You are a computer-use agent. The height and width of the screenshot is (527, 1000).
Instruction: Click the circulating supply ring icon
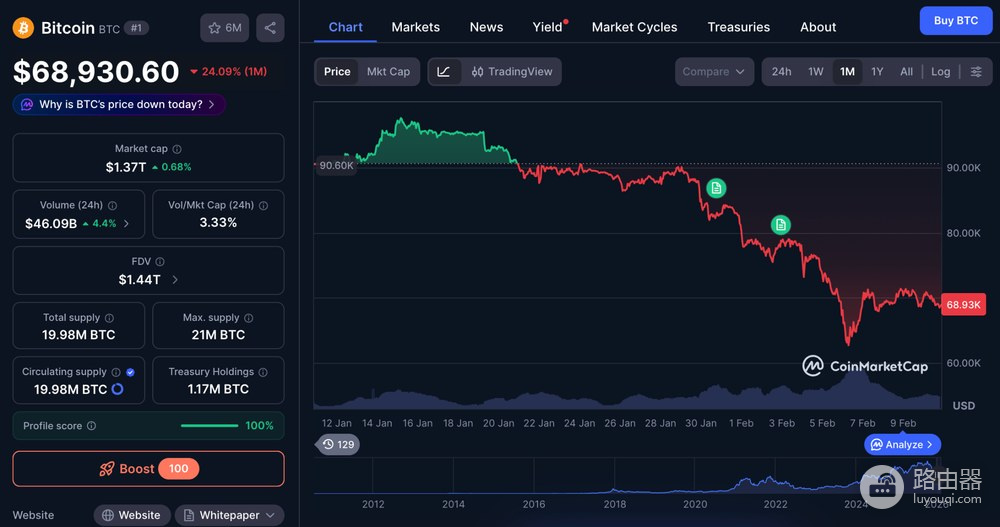point(117,389)
